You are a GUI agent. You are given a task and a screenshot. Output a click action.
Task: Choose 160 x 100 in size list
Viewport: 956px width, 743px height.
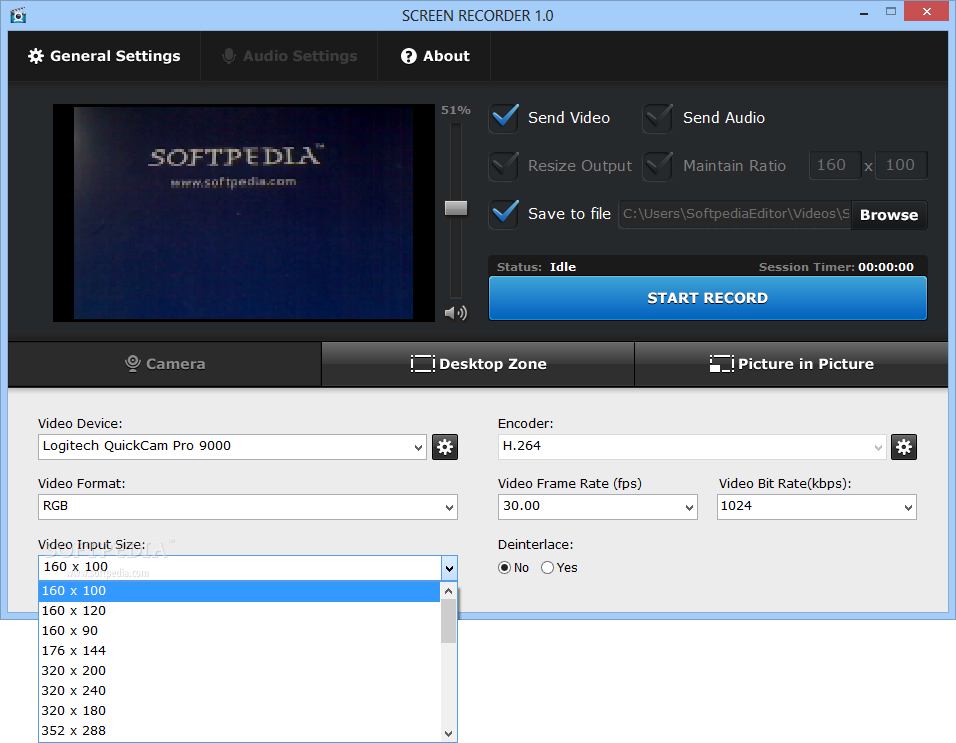239,591
